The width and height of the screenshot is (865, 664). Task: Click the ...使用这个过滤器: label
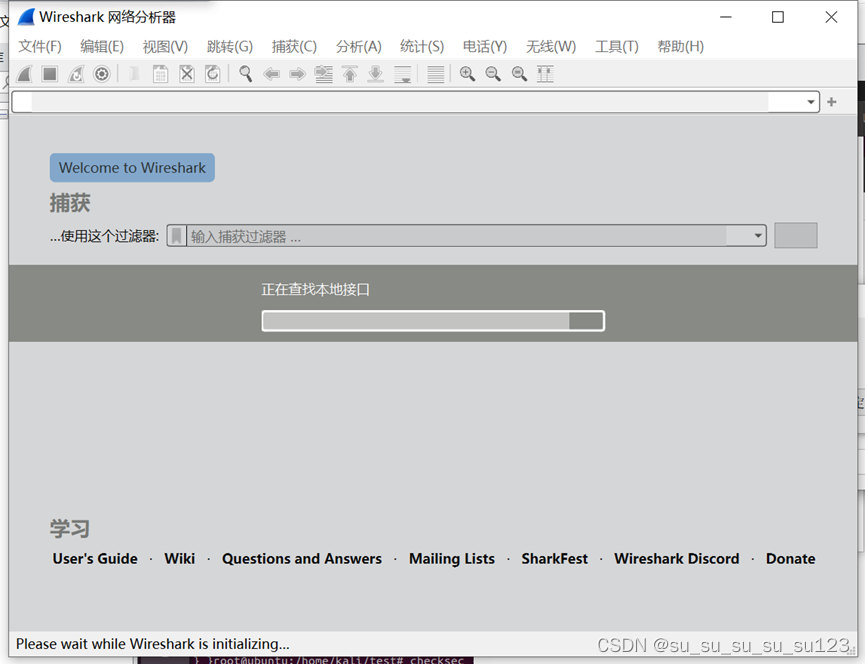point(104,236)
